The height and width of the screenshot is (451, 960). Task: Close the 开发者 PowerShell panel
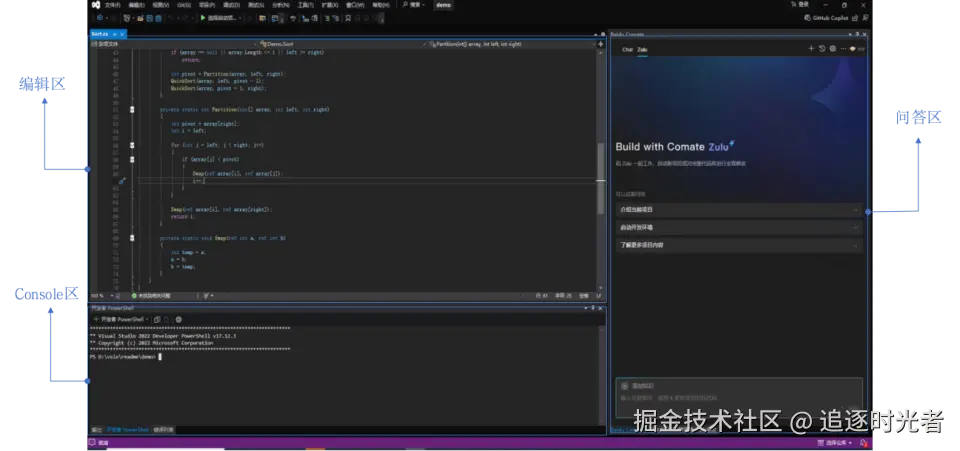click(600, 308)
